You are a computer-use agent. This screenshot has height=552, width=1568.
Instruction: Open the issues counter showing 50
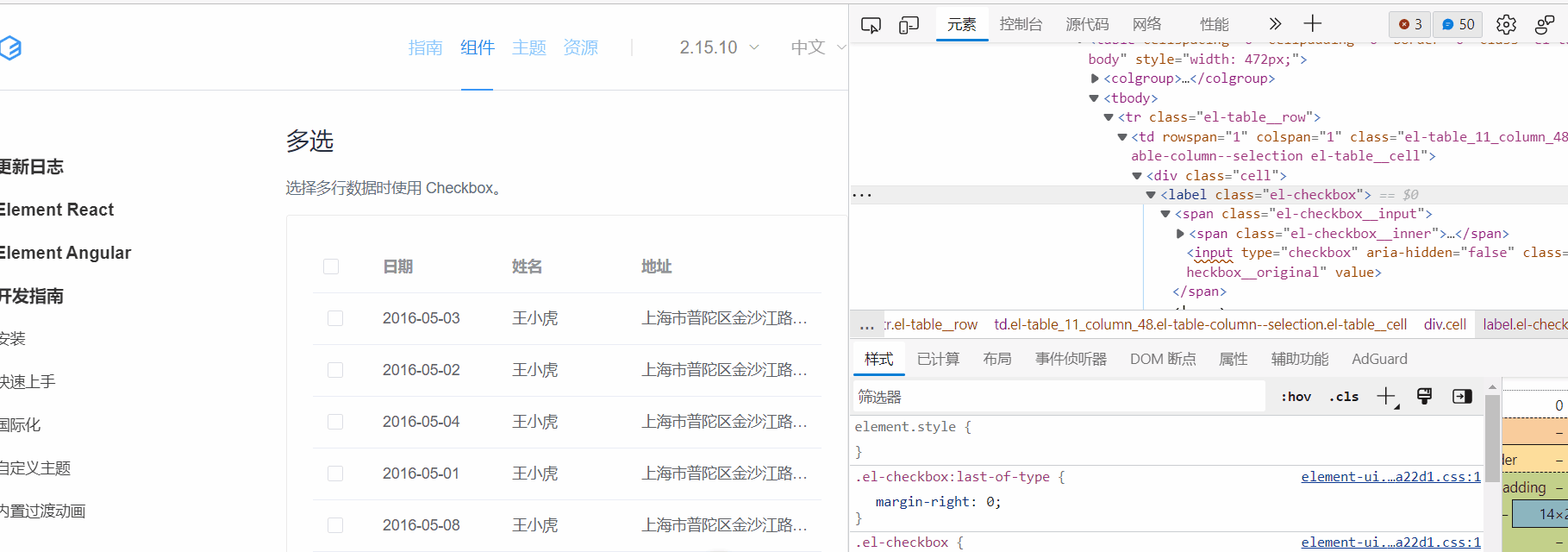point(1459,24)
